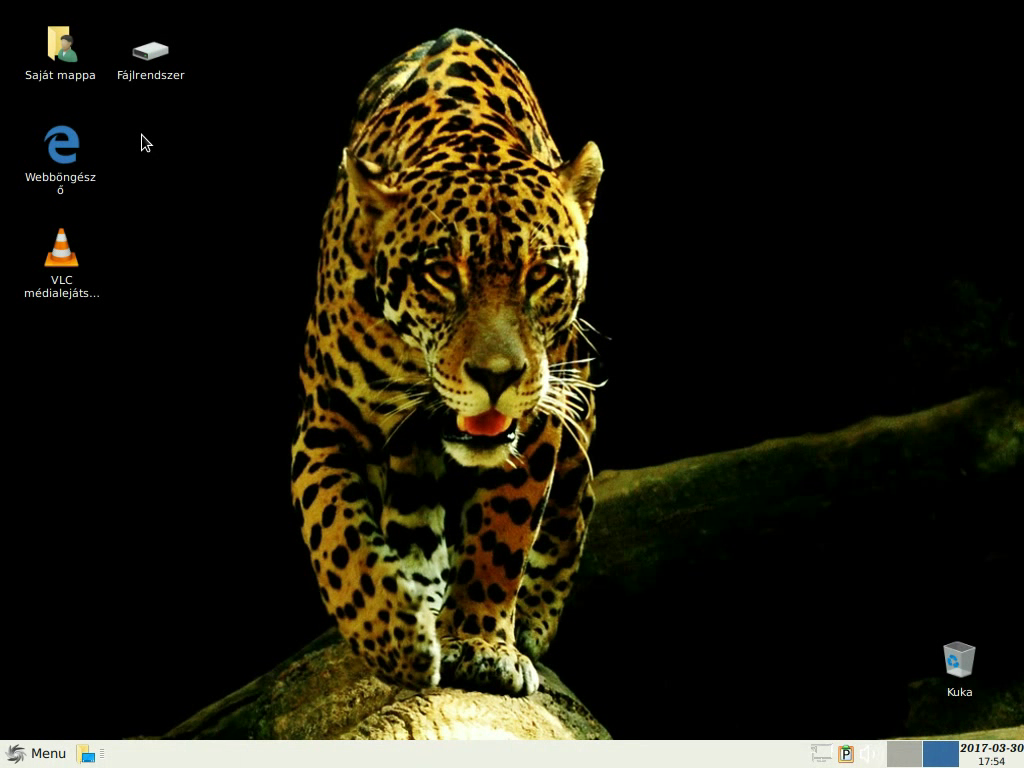The height and width of the screenshot is (768, 1024).
Task: Launch the Webböngésző browser icon
Action: 61,145
